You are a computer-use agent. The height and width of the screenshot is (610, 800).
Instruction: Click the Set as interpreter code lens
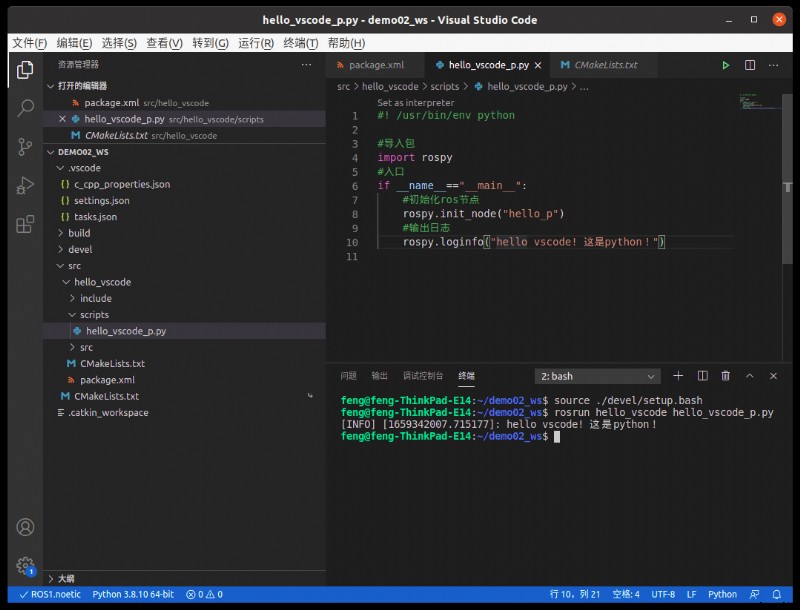[415, 103]
